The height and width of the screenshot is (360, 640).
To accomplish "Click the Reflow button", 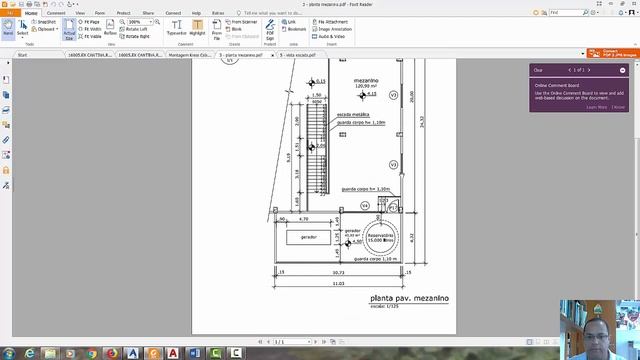I will pos(110,28).
